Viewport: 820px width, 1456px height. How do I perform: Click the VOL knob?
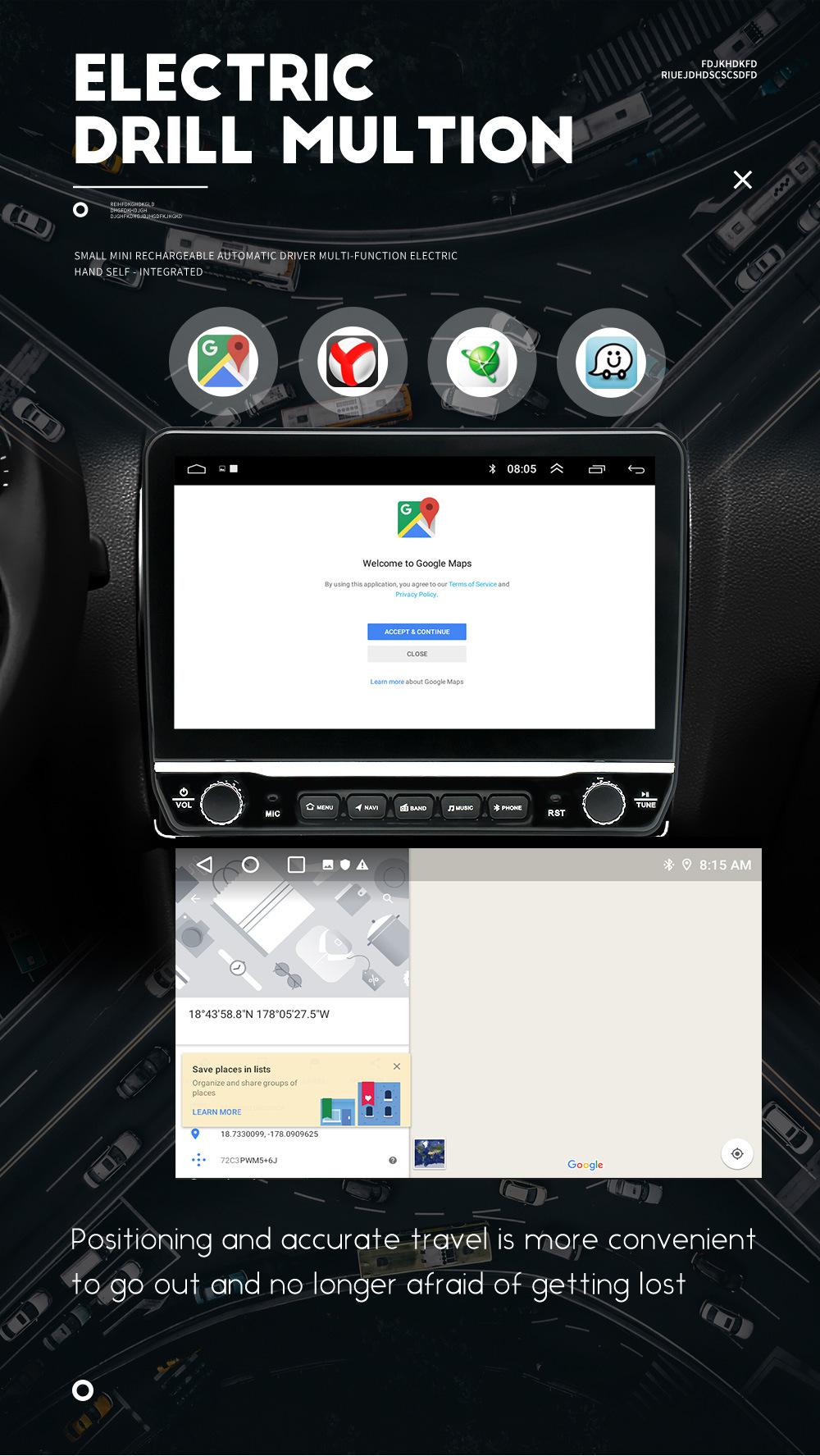coord(221,802)
